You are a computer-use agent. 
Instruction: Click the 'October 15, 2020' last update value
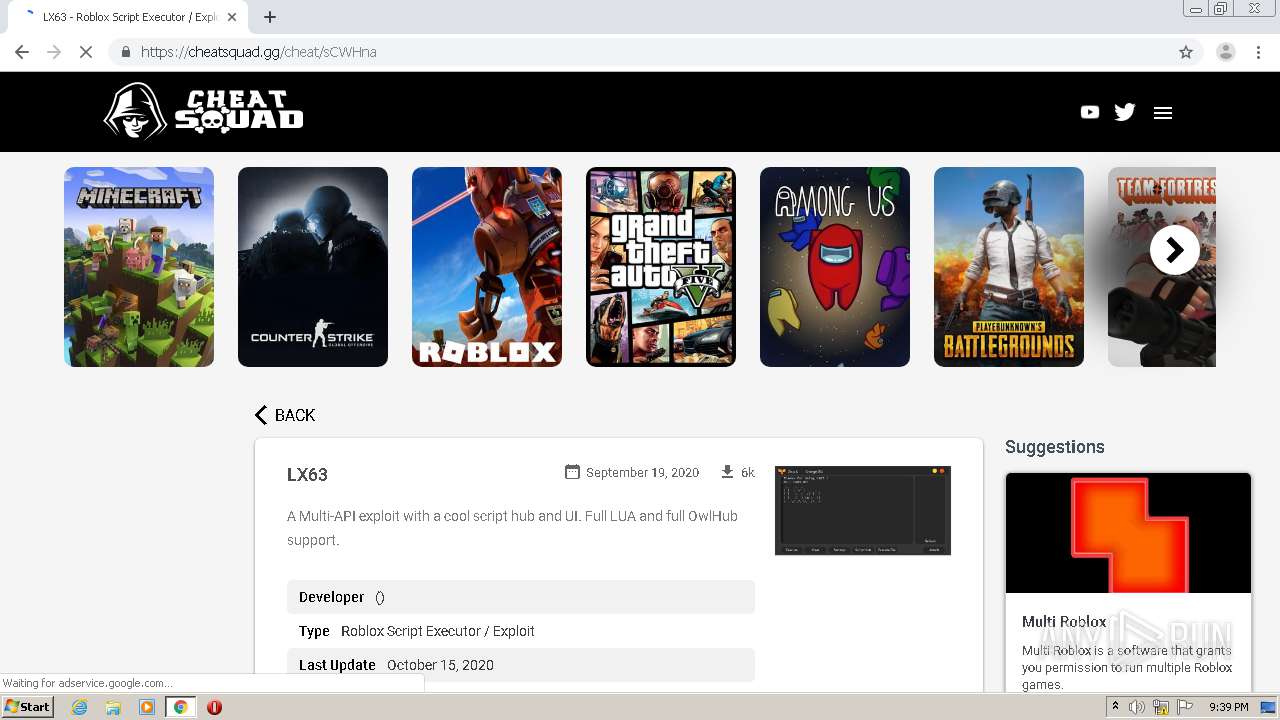[440, 665]
